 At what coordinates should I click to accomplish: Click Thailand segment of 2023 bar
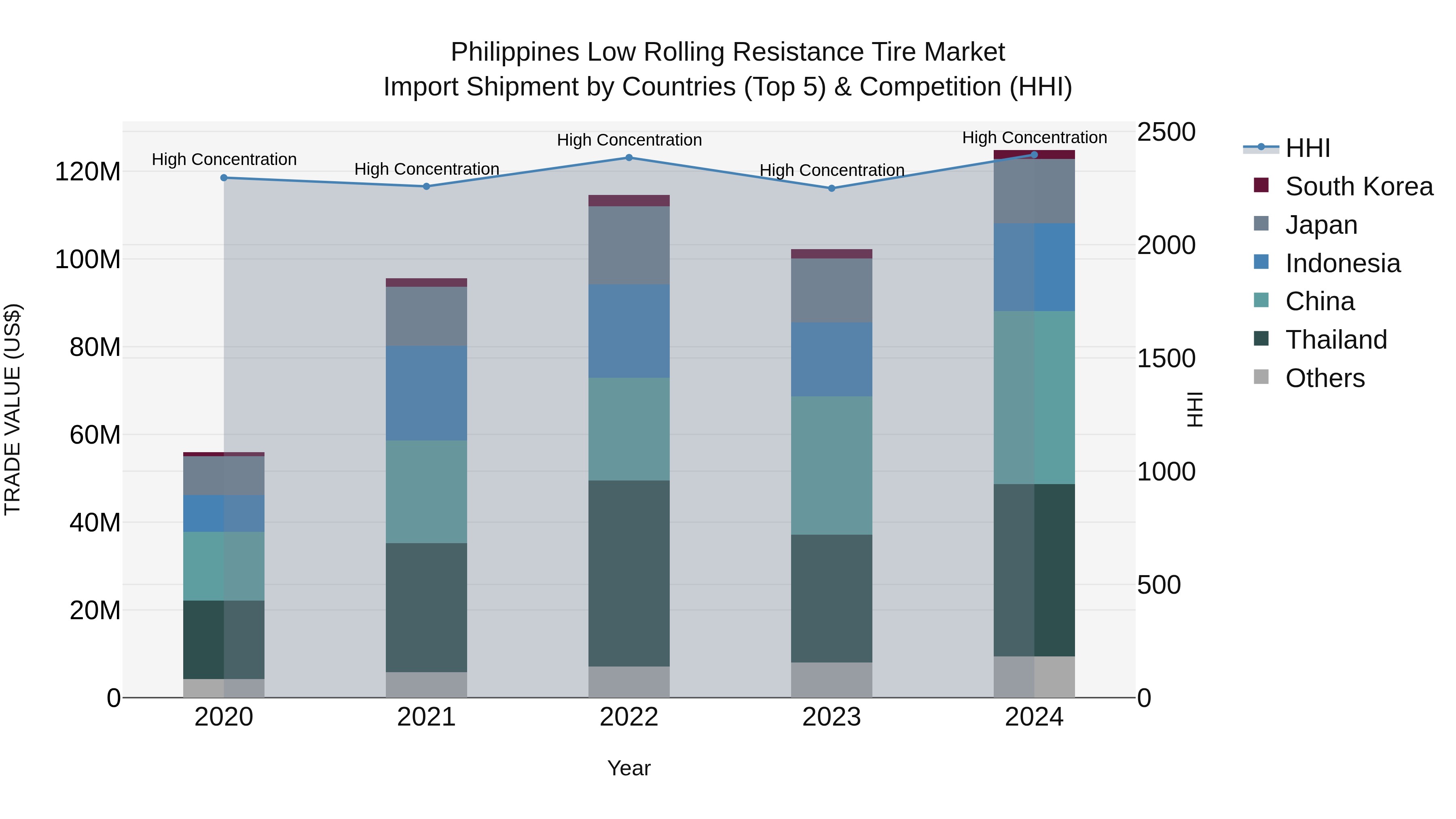pyautogui.click(x=832, y=599)
